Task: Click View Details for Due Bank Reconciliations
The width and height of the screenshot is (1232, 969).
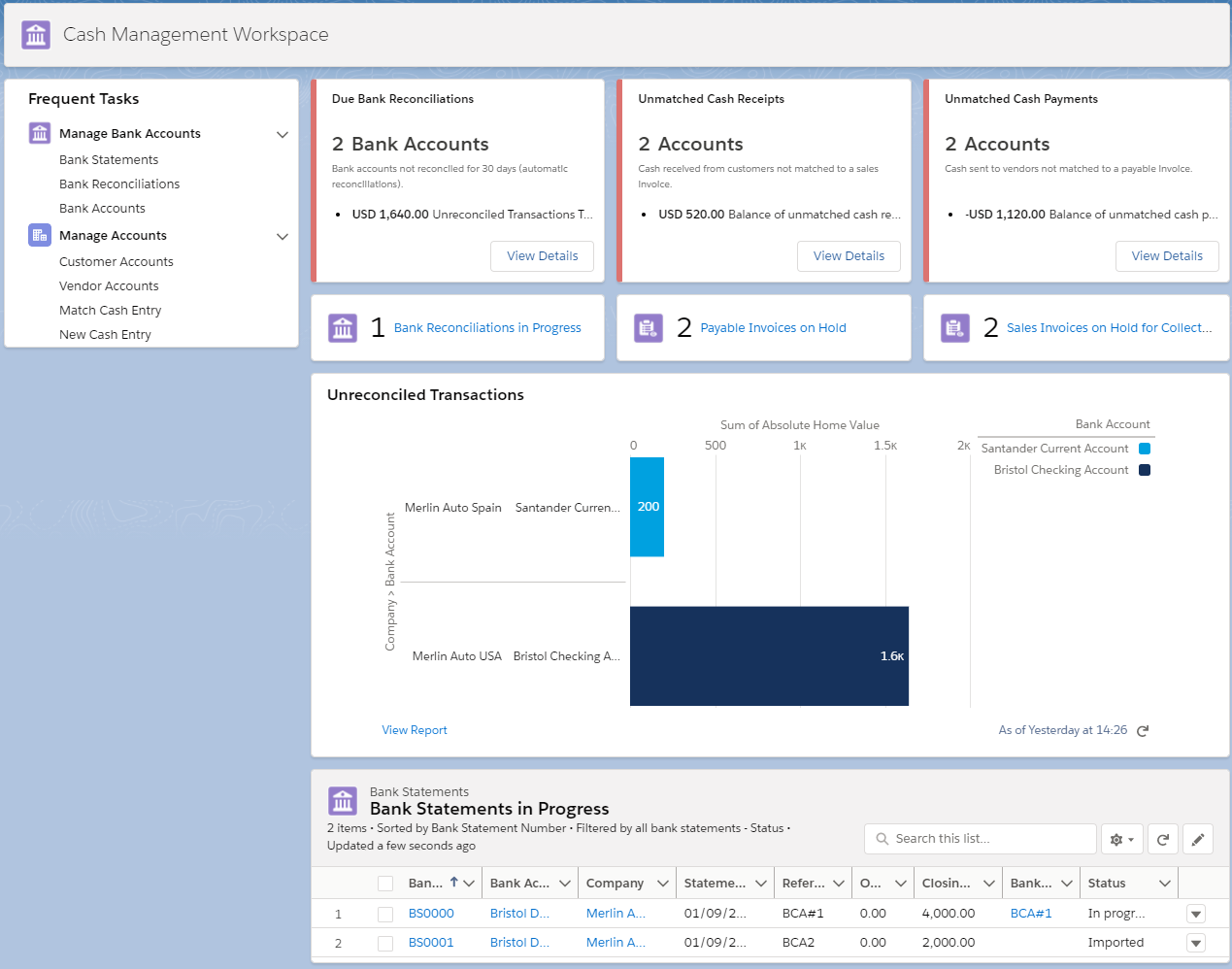Action: [x=542, y=256]
